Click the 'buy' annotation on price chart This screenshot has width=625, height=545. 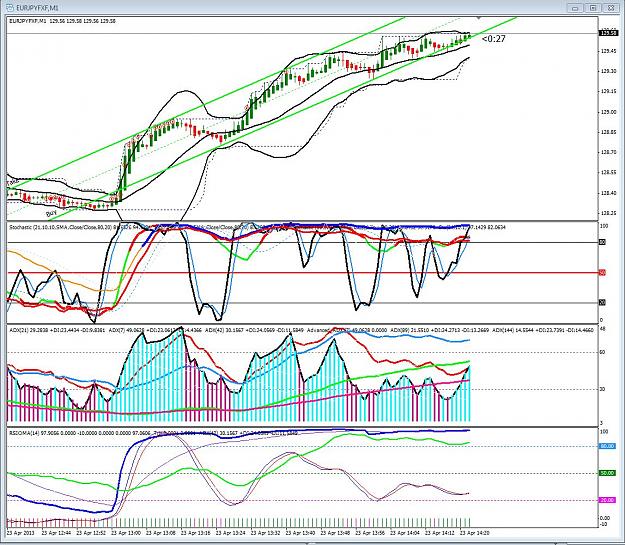[x=51, y=213]
